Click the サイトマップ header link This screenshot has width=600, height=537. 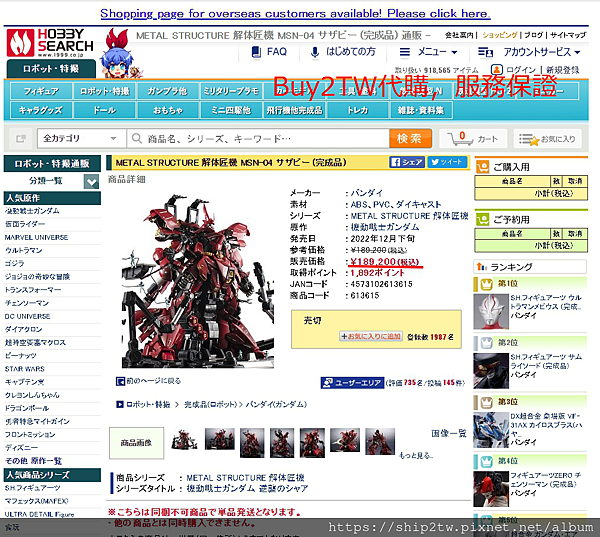(568, 35)
